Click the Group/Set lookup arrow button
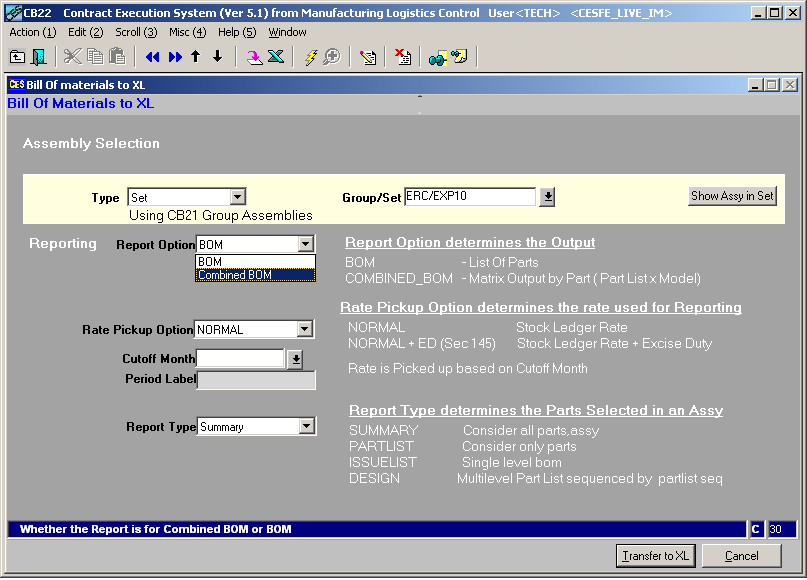The image size is (807, 580). coord(547,197)
